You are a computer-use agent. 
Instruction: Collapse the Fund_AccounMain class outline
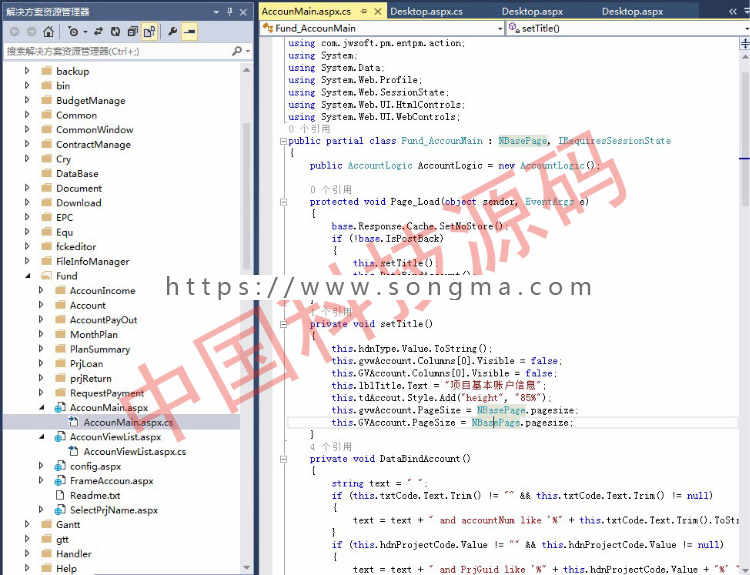[283, 141]
